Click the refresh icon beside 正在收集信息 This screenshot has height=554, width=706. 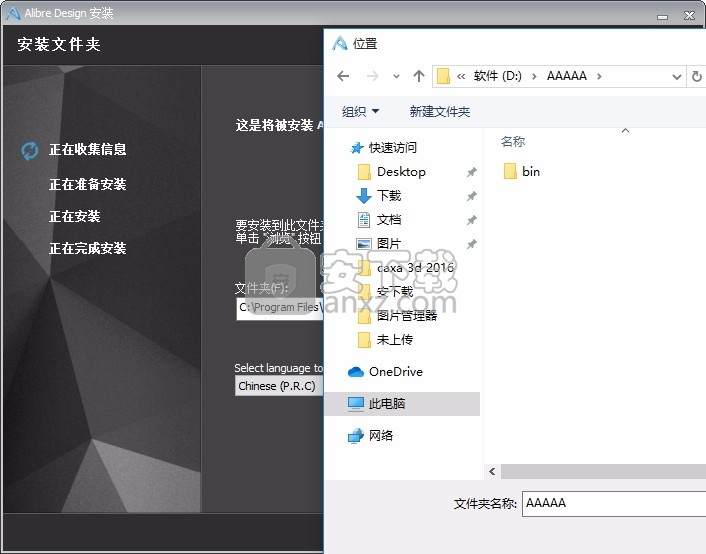[x=30, y=151]
